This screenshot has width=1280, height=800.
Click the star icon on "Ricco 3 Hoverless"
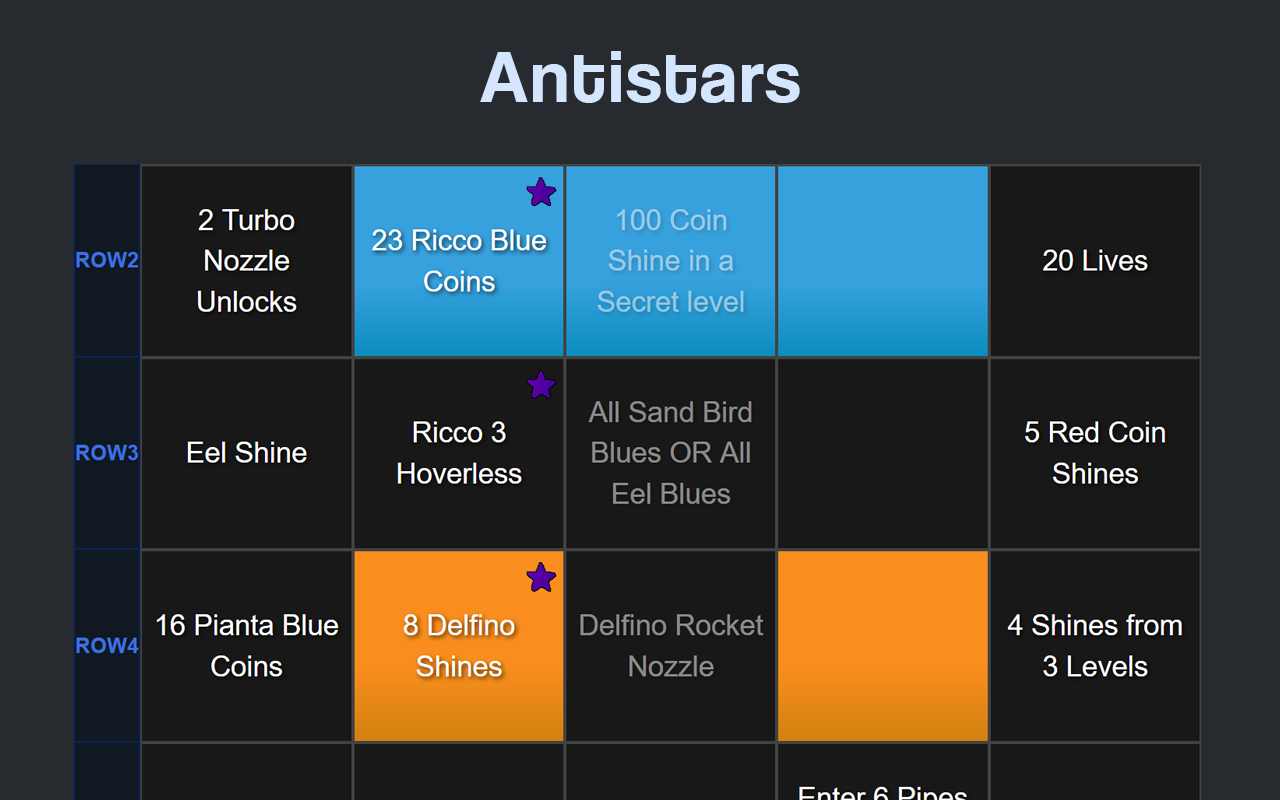coord(541,384)
